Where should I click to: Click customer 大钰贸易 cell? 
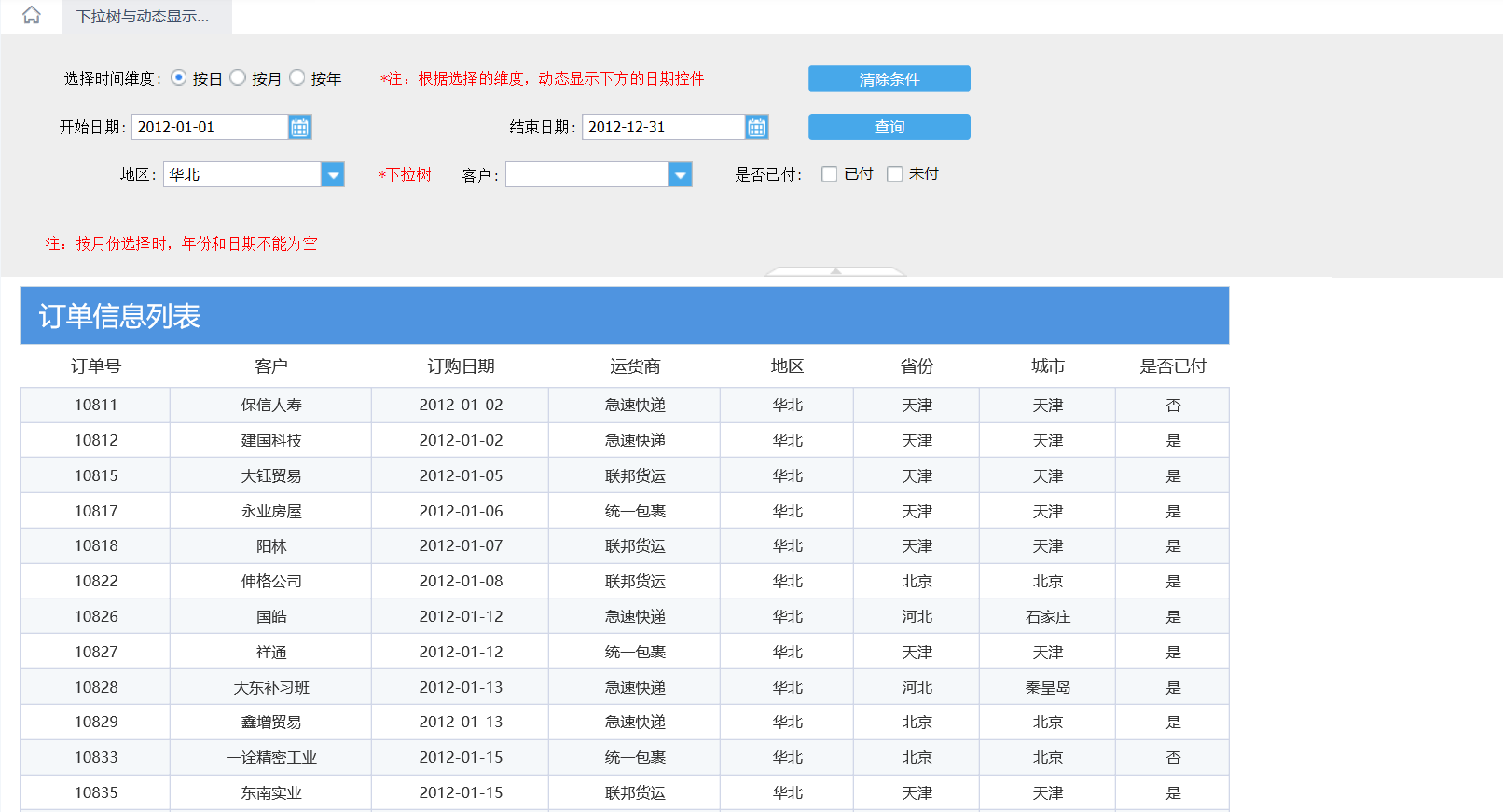271,475
